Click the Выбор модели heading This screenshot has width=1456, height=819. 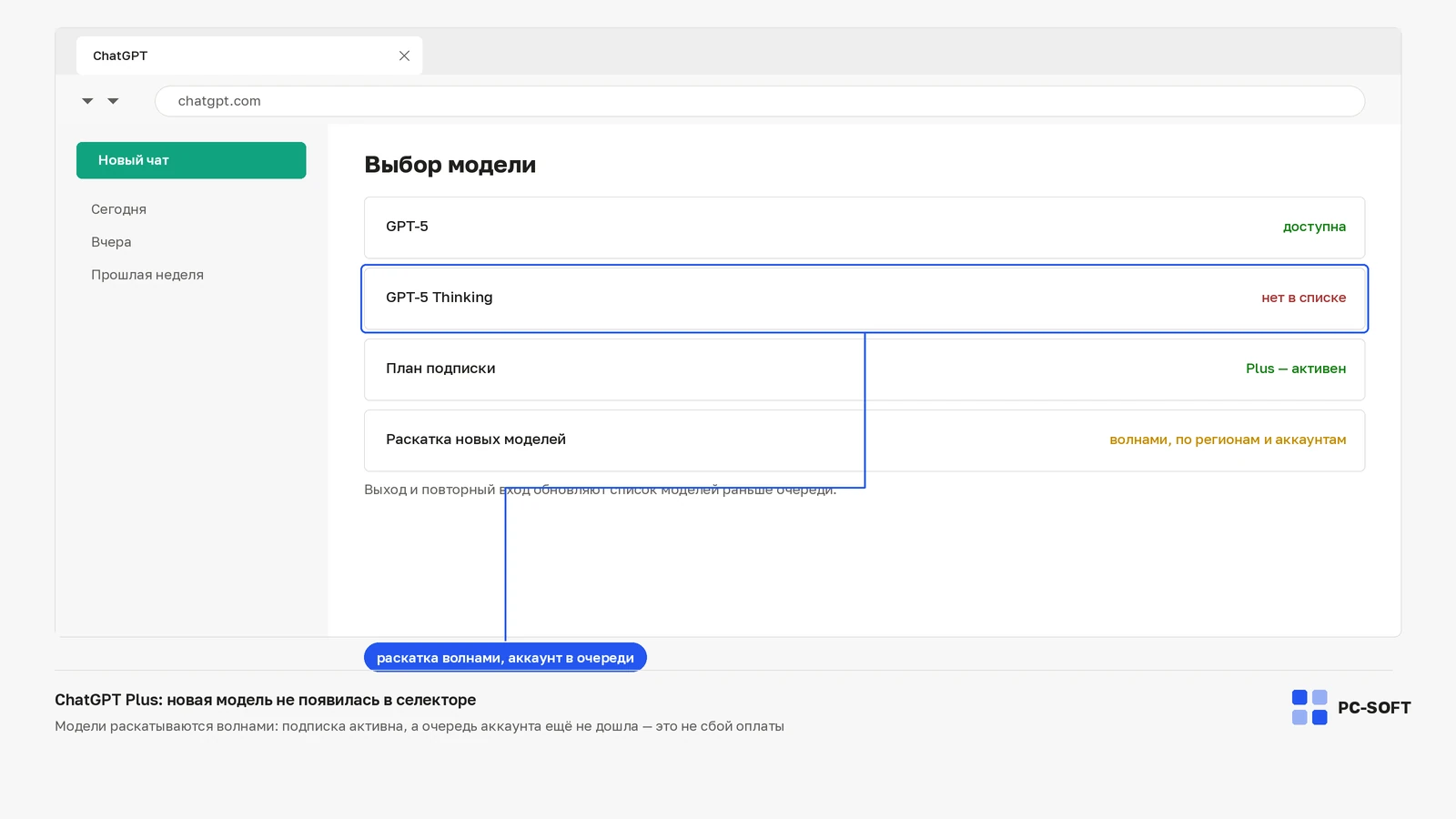point(450,165)
